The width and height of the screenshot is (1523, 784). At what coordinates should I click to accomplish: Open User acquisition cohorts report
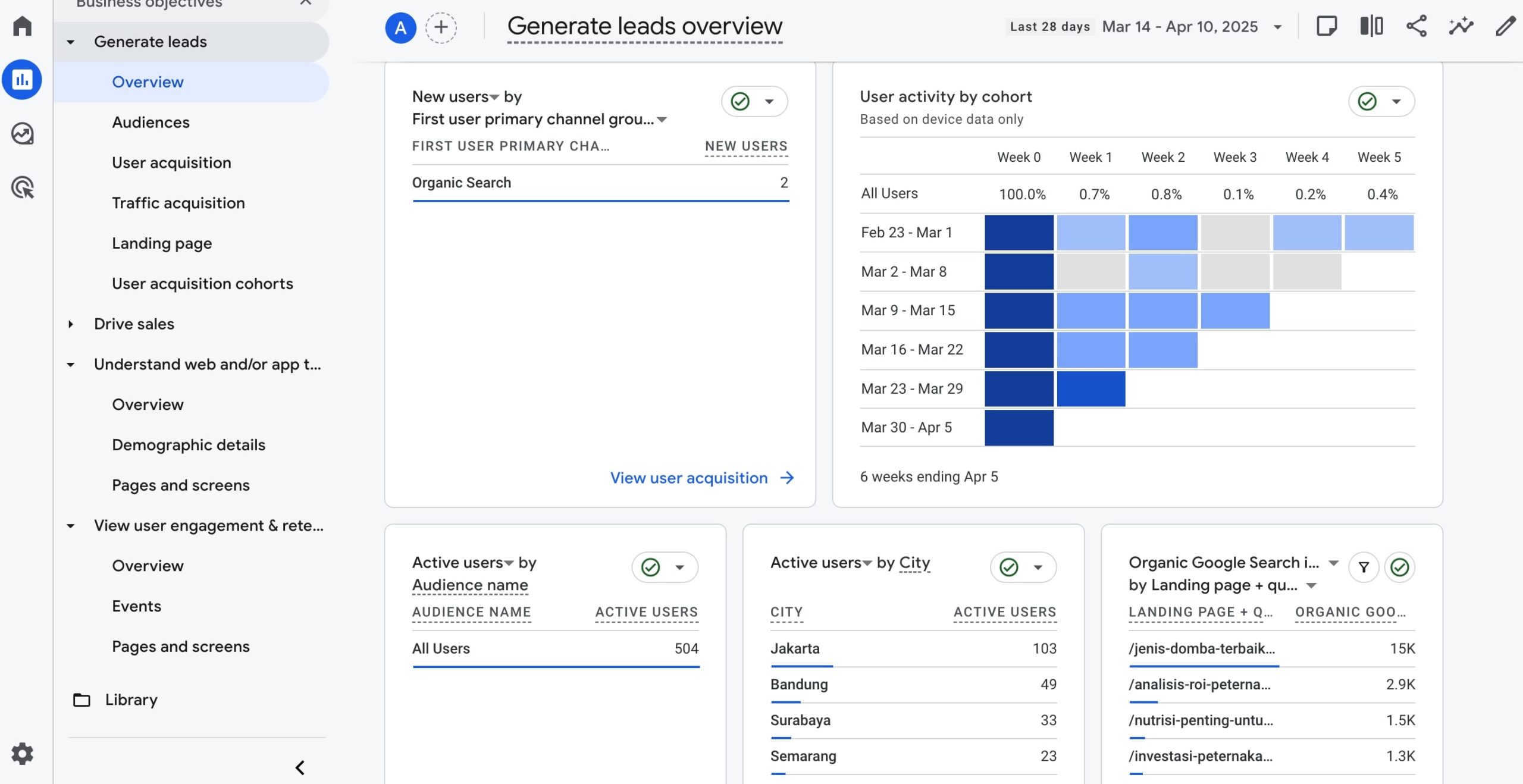pyautogui.click(x=202, y=284)
